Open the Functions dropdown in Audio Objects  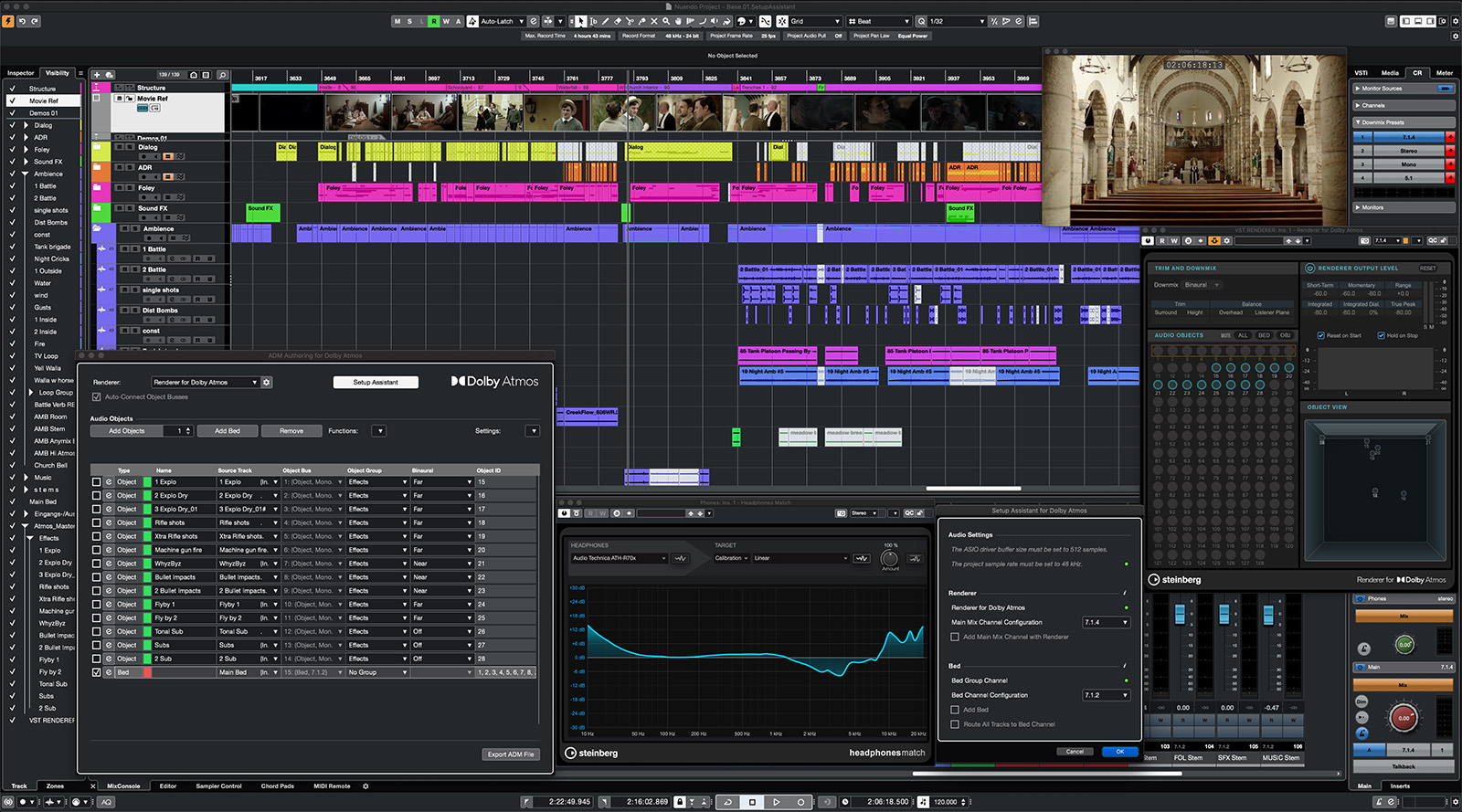tap(379, 431)
